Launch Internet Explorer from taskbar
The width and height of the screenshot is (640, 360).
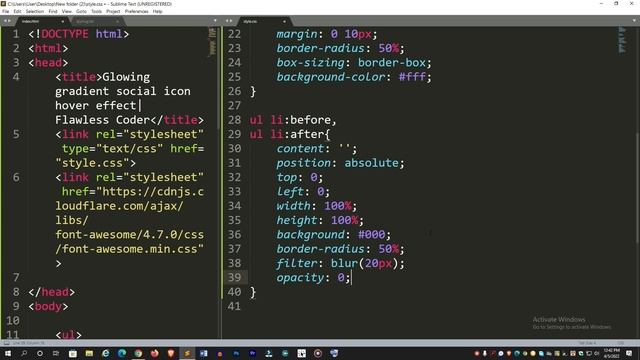105,353
